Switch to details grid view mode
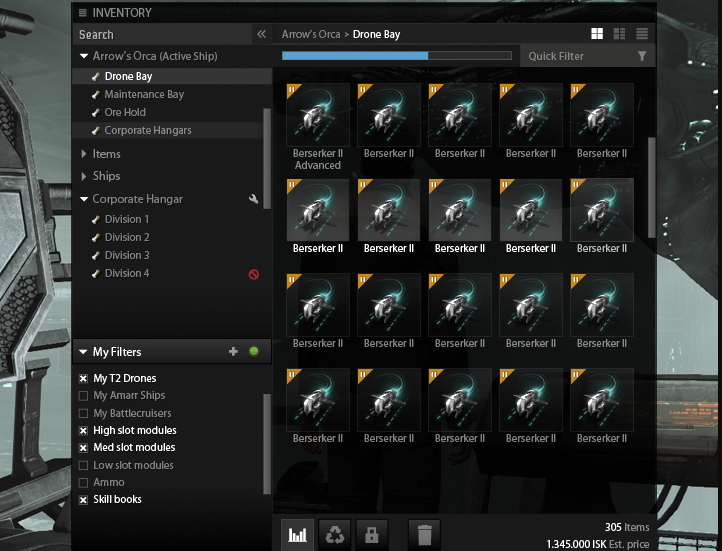The image size is (722, 551). [620, 34]
